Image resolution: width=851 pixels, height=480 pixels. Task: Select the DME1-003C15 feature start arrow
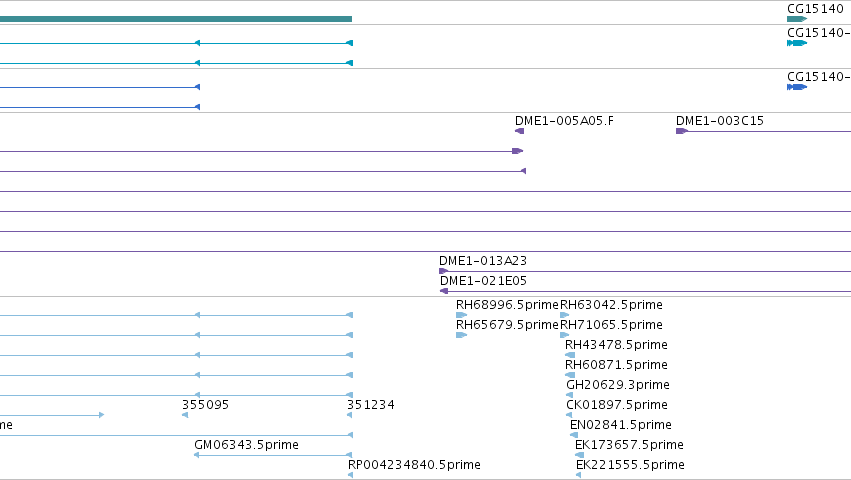tap(682, 131)
